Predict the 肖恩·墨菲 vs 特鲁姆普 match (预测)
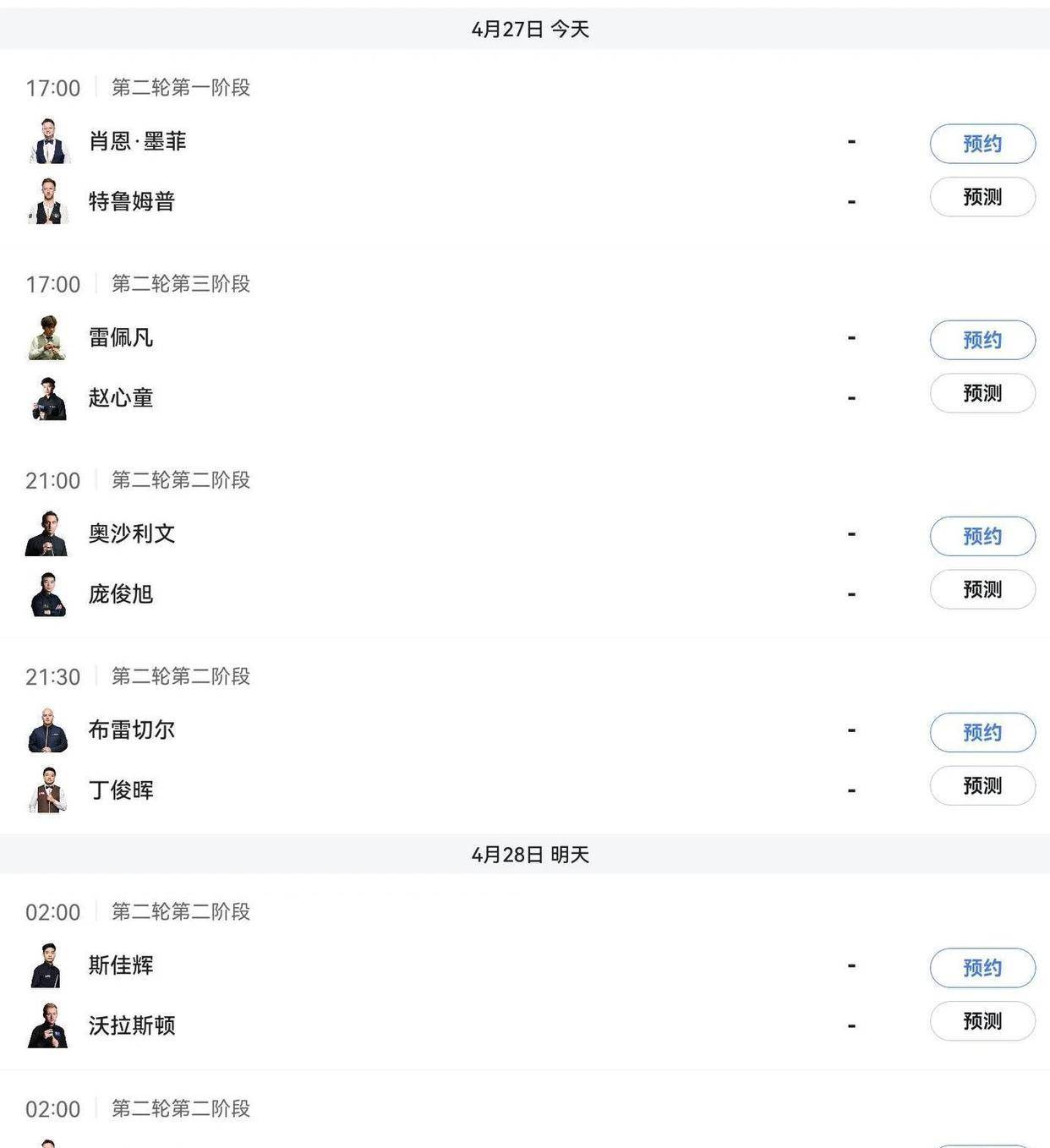The image size is (1050, 1148). pos(982,197)
